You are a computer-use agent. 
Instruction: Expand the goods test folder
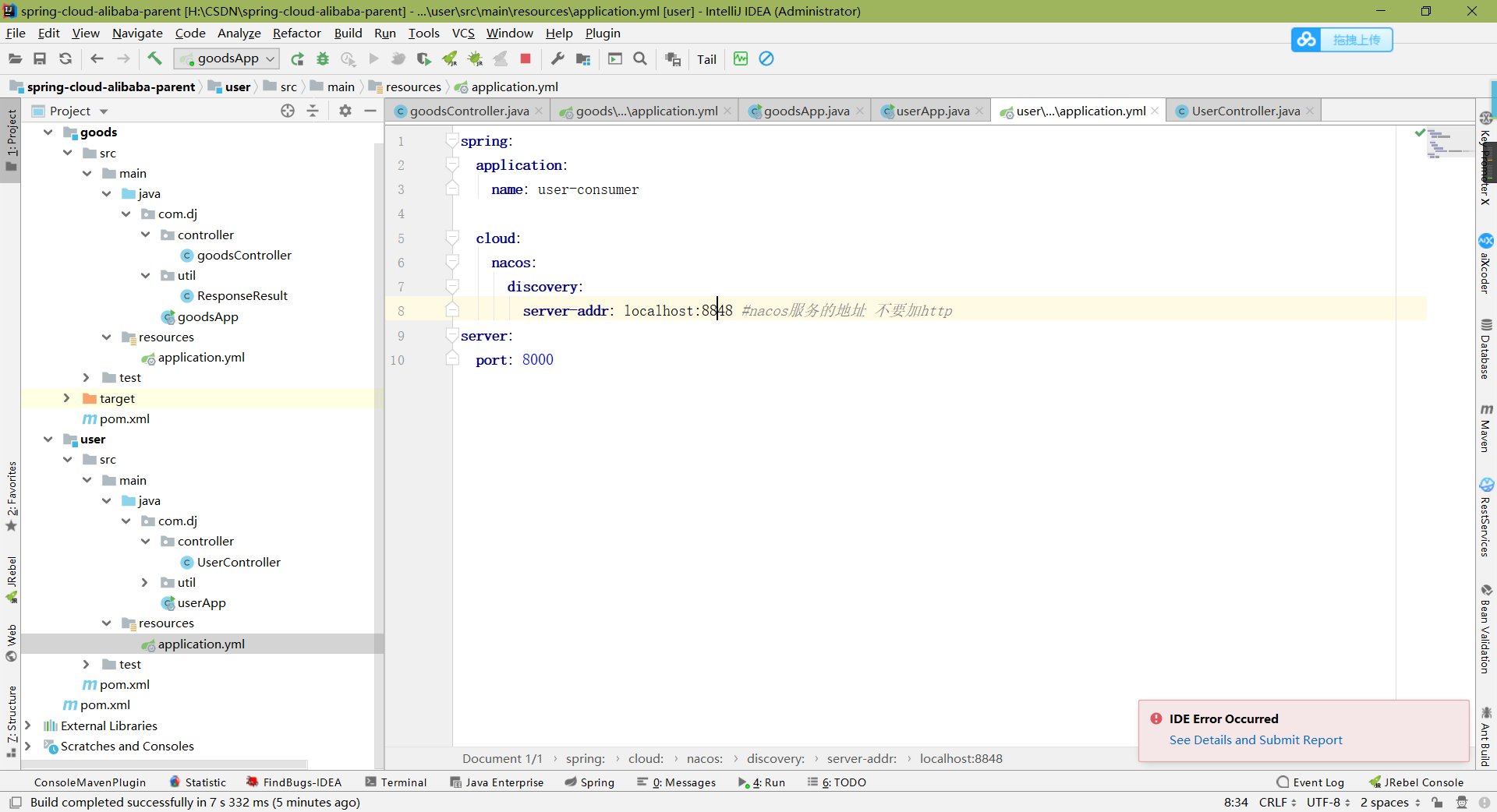point(87,377)
